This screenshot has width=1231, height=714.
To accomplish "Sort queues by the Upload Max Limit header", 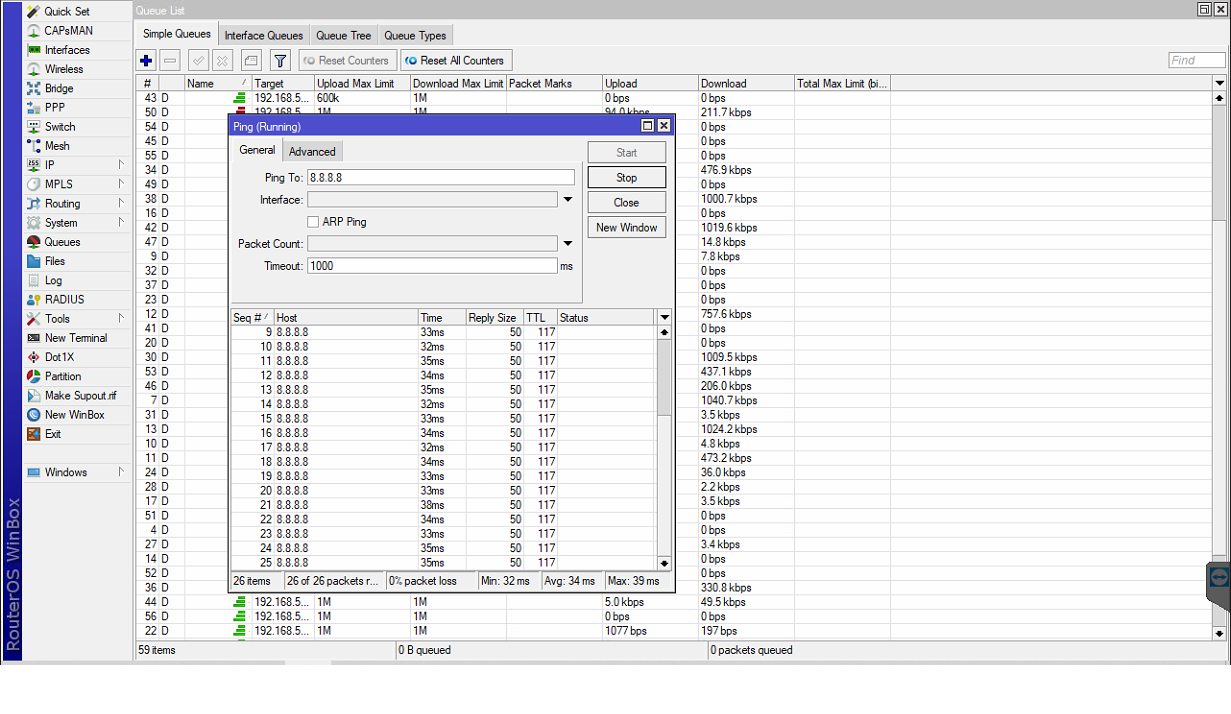I will tap(362, 84).
